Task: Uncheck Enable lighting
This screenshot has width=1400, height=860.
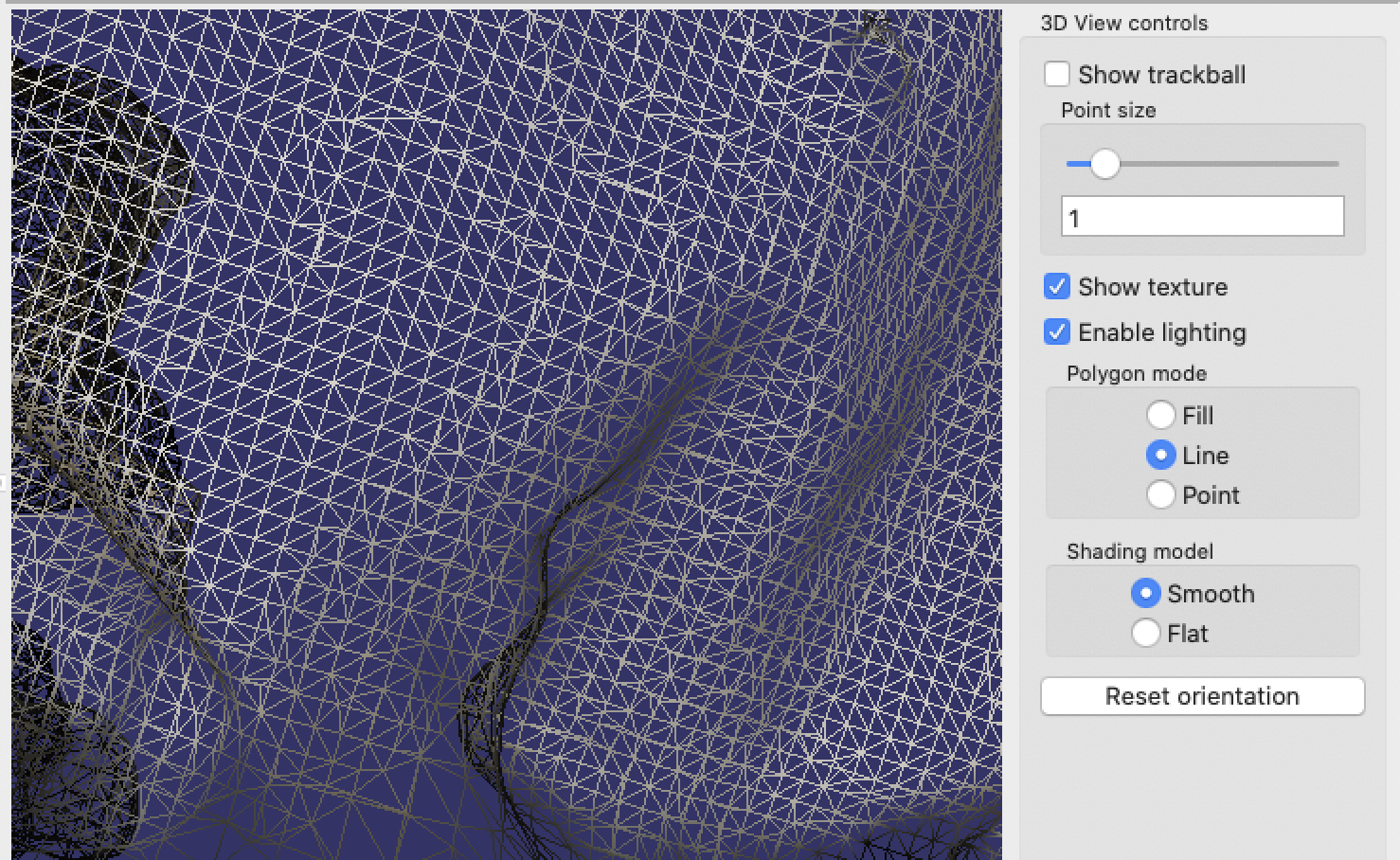Action: [x=1056, y=331]
